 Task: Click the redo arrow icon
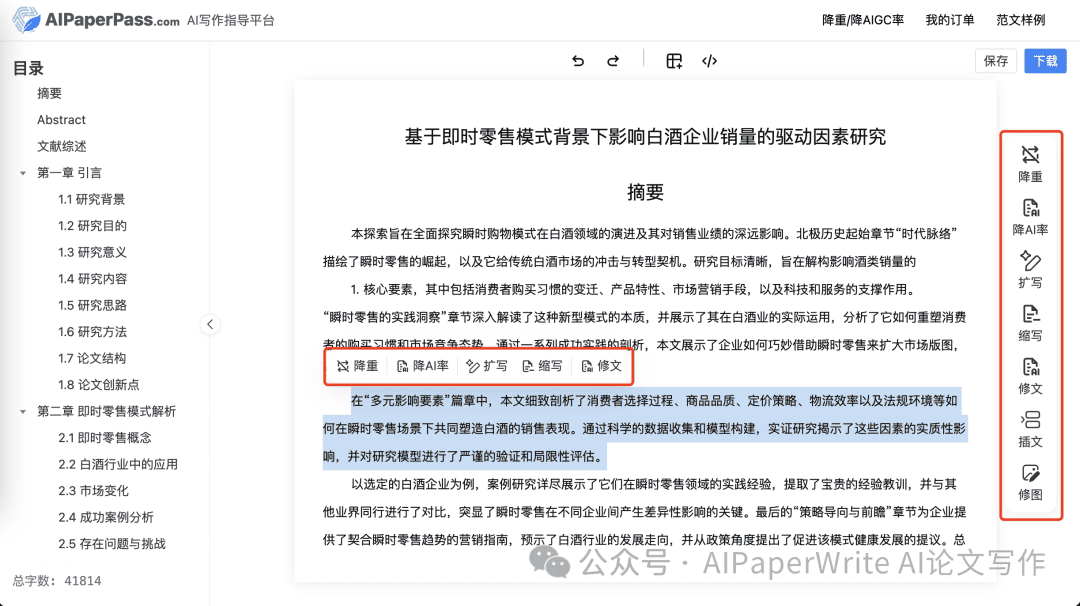pos(612,61)
